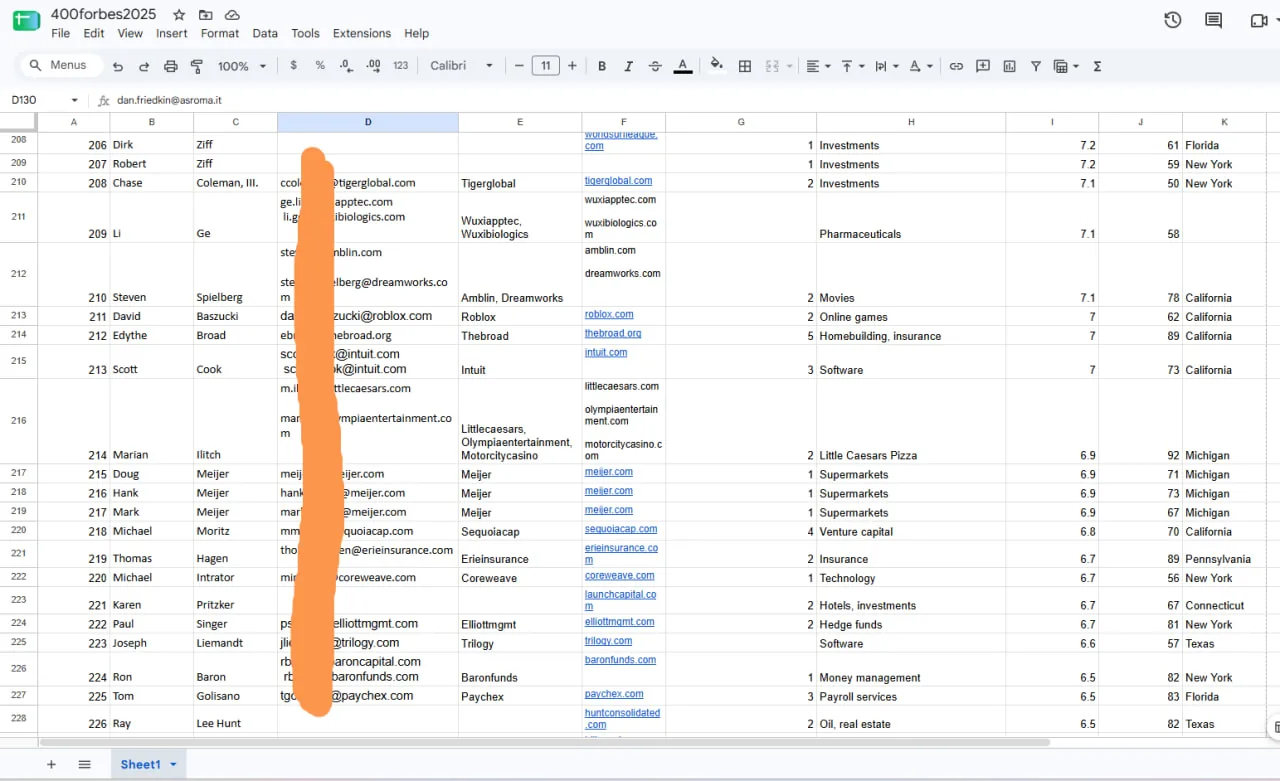This screenshot has width=1280, height=781.
Task: Increase decimal places
Action: click(373, 66)
